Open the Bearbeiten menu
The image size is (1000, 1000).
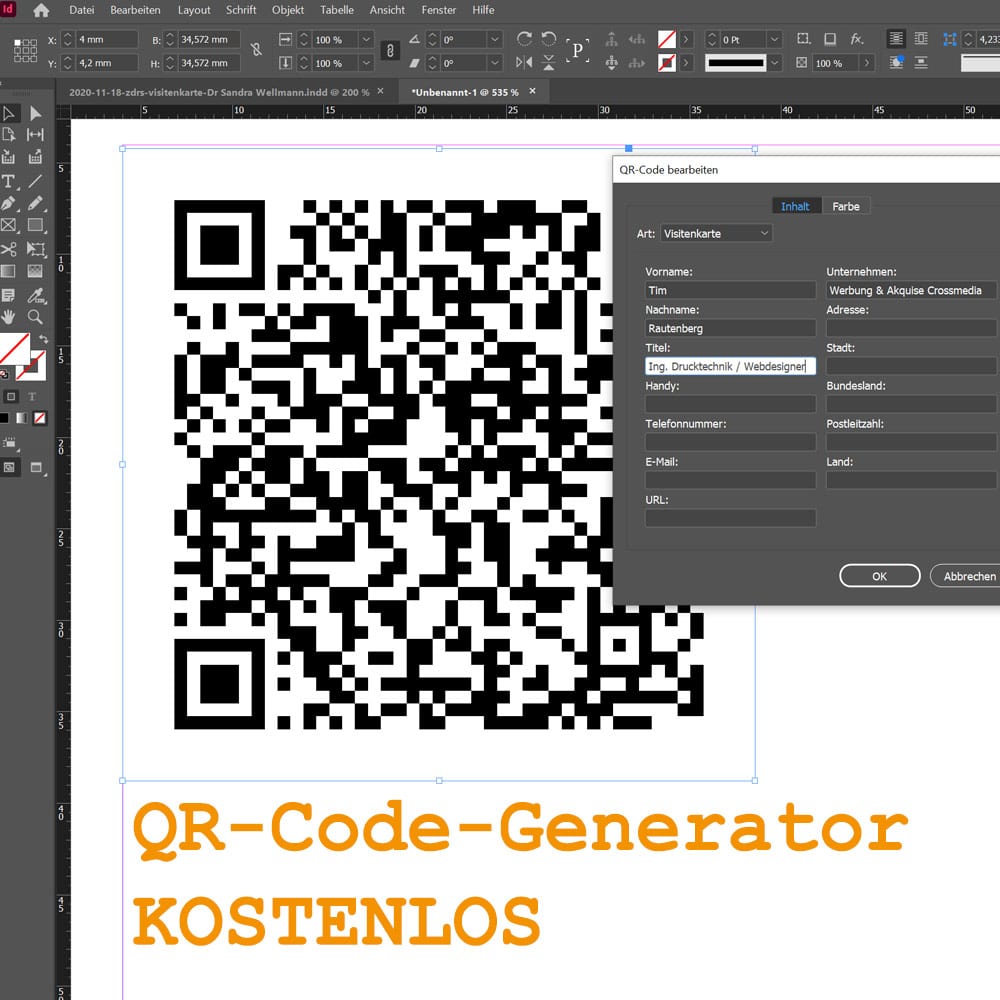click(135, 10)
